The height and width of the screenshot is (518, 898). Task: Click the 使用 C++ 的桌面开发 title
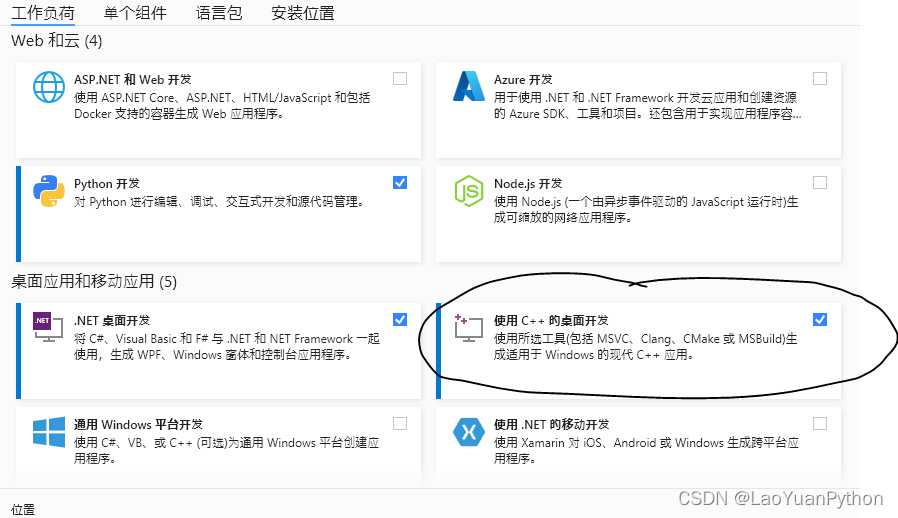tap(551, 321)
